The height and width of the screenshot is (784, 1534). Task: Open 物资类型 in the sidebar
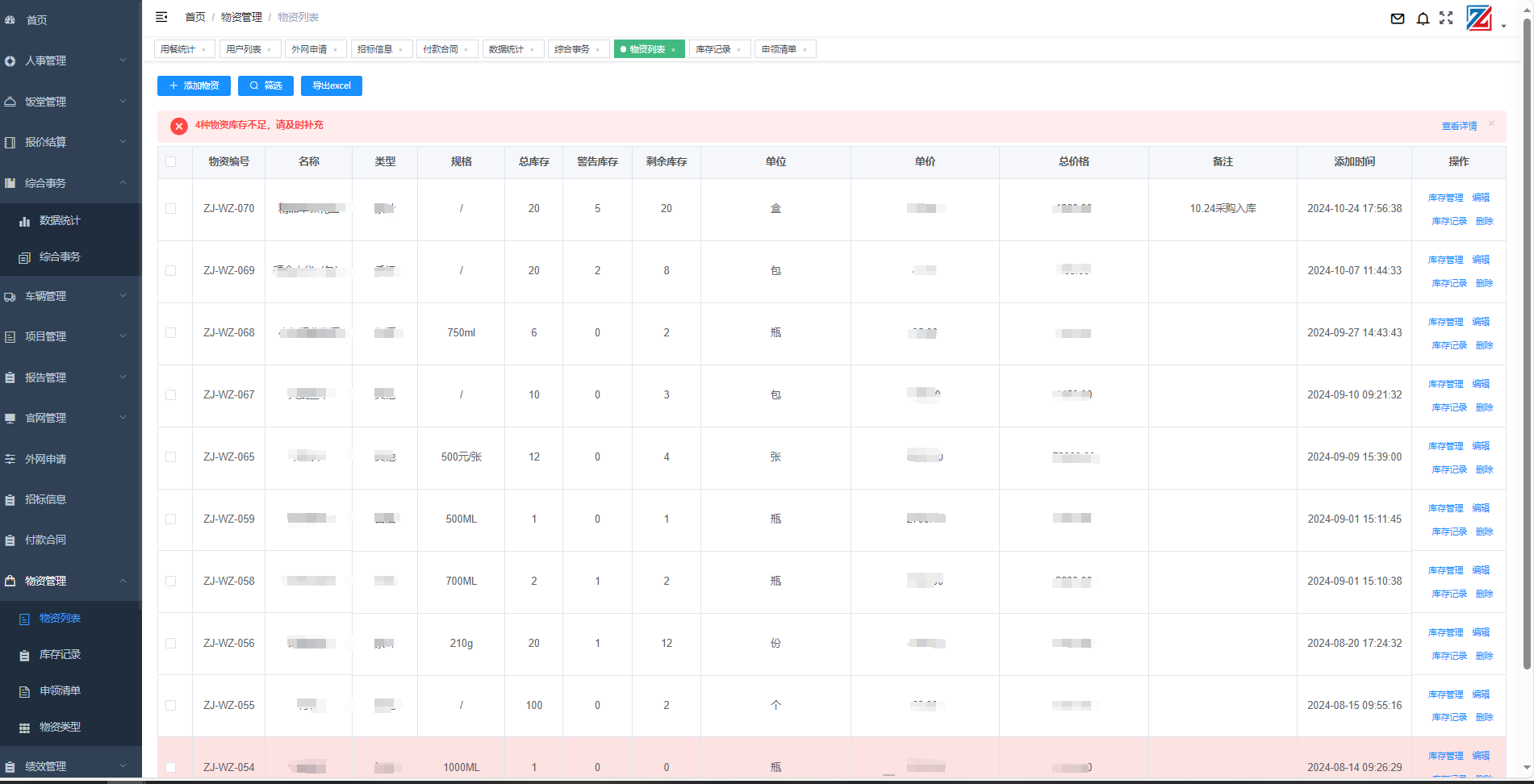point(60,727)
